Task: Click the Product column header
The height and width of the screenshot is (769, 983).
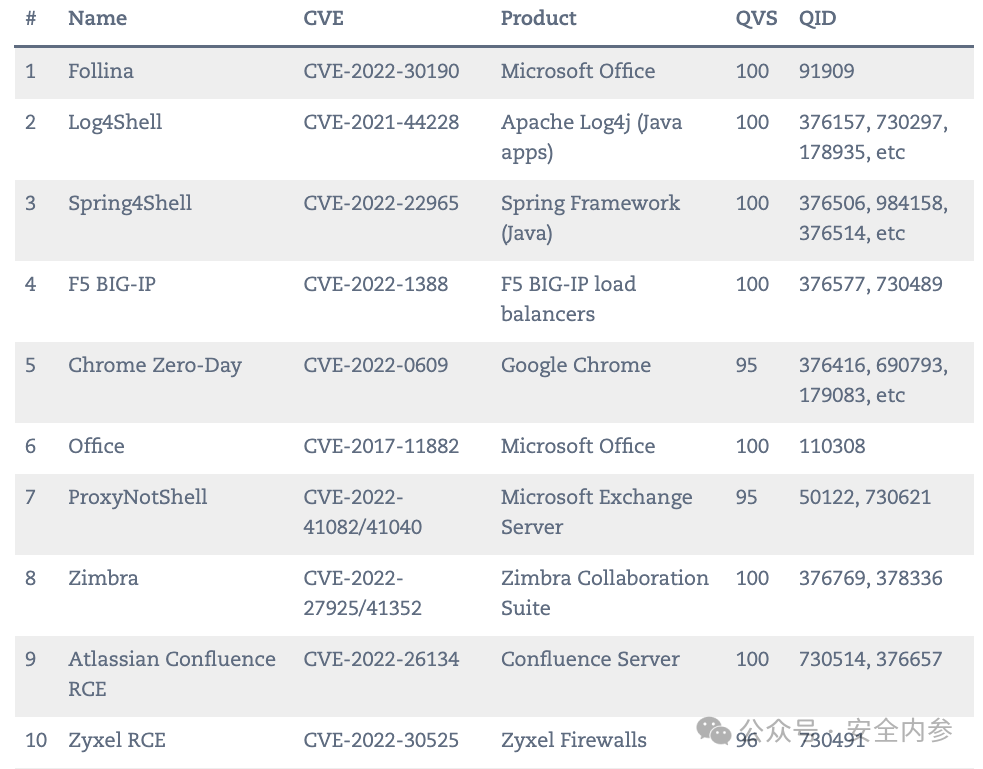Action: (538, 18)
